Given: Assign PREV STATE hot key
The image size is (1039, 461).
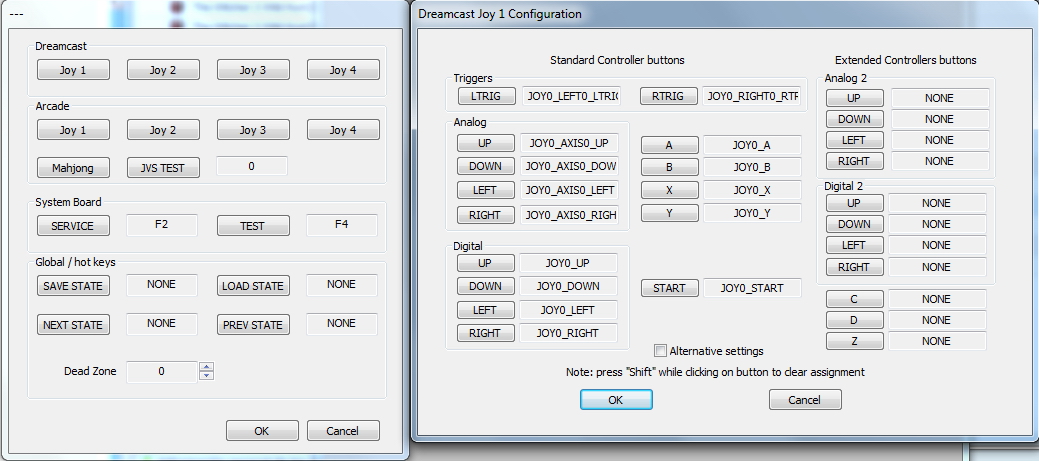Looking at the screenshot, I should 253,325.
